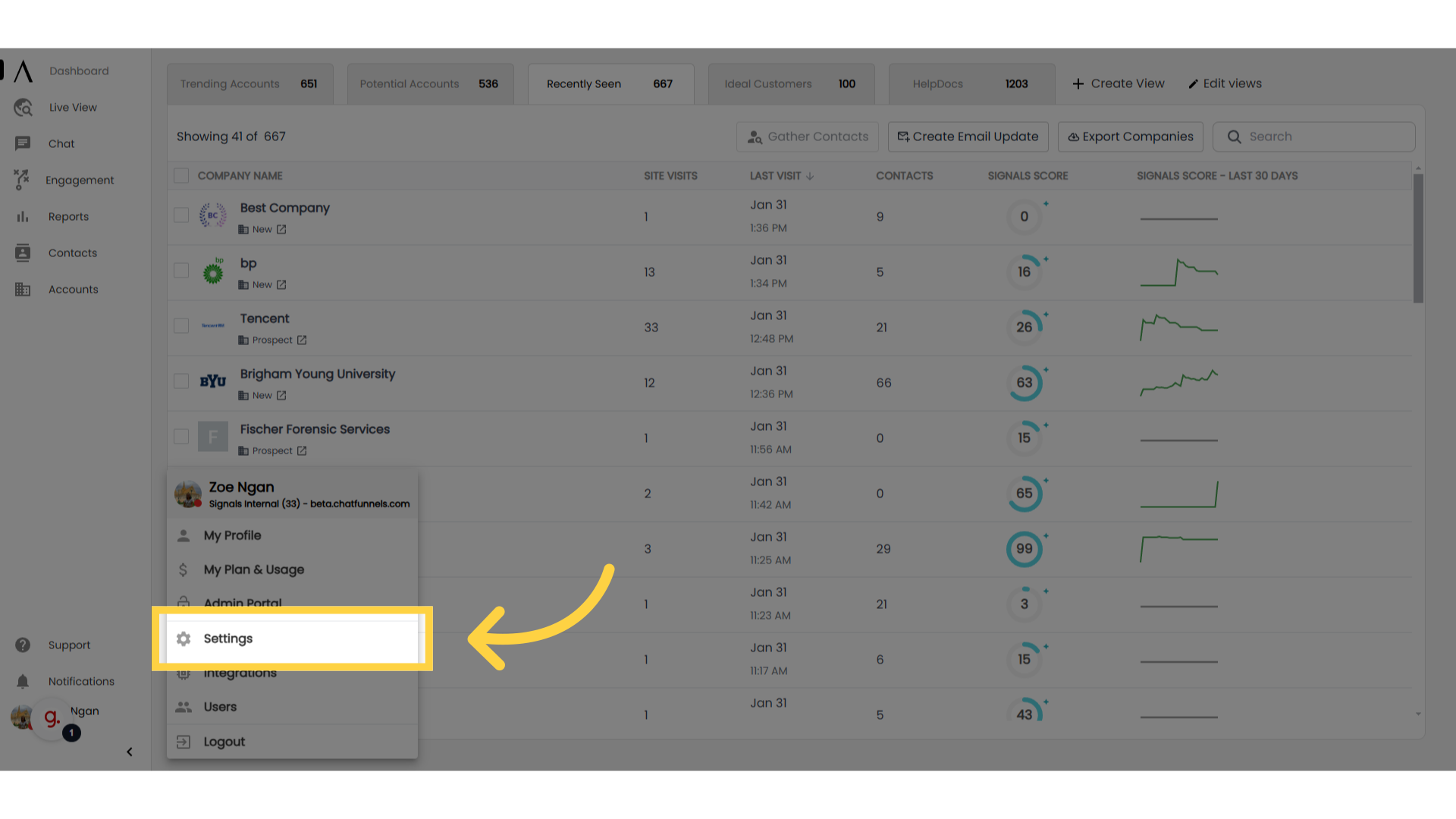Expand the Ideal Customers view dropdown

tap(791, 83)
